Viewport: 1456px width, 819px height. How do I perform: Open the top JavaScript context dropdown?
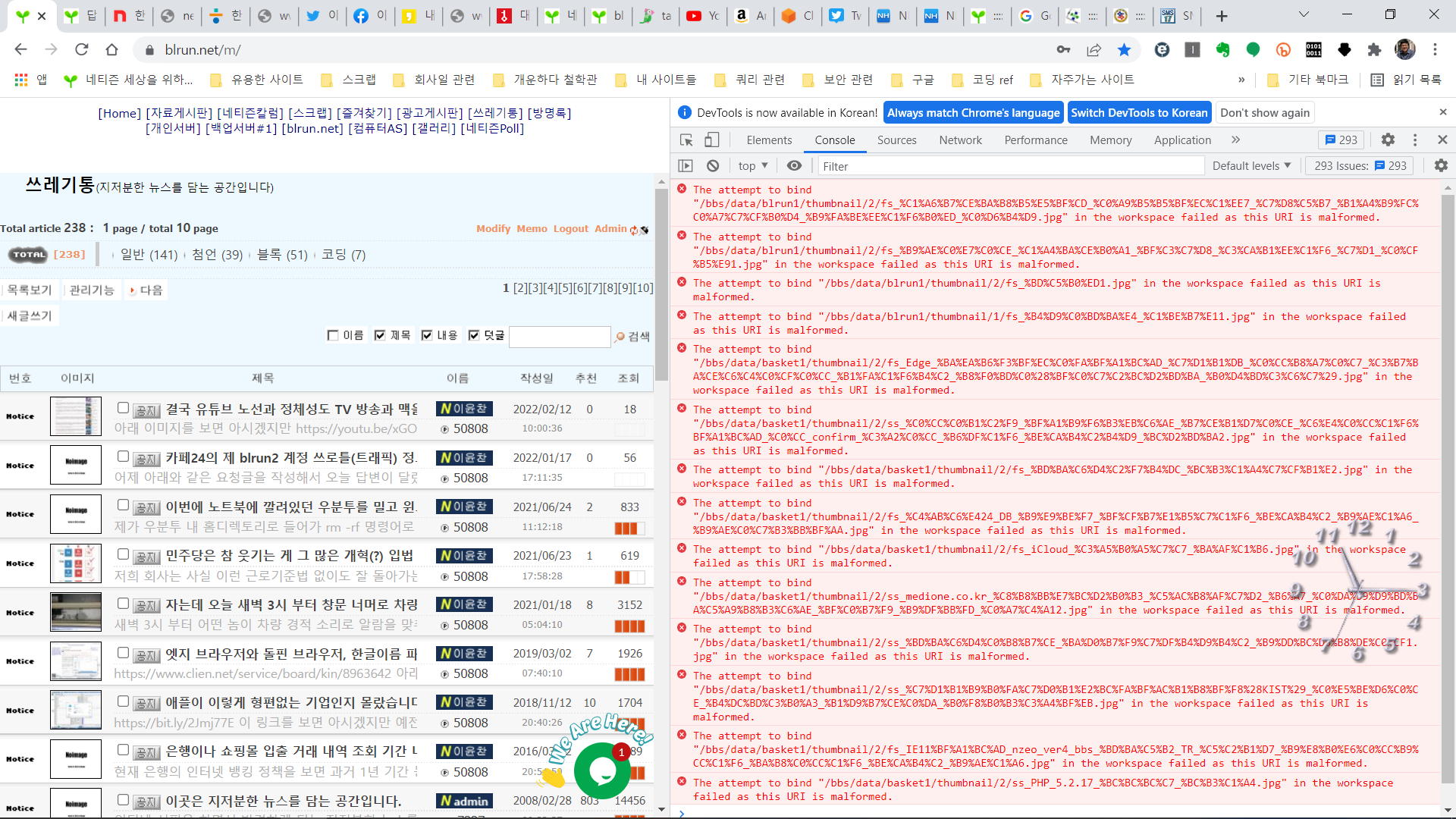click(x=753, y=165)
